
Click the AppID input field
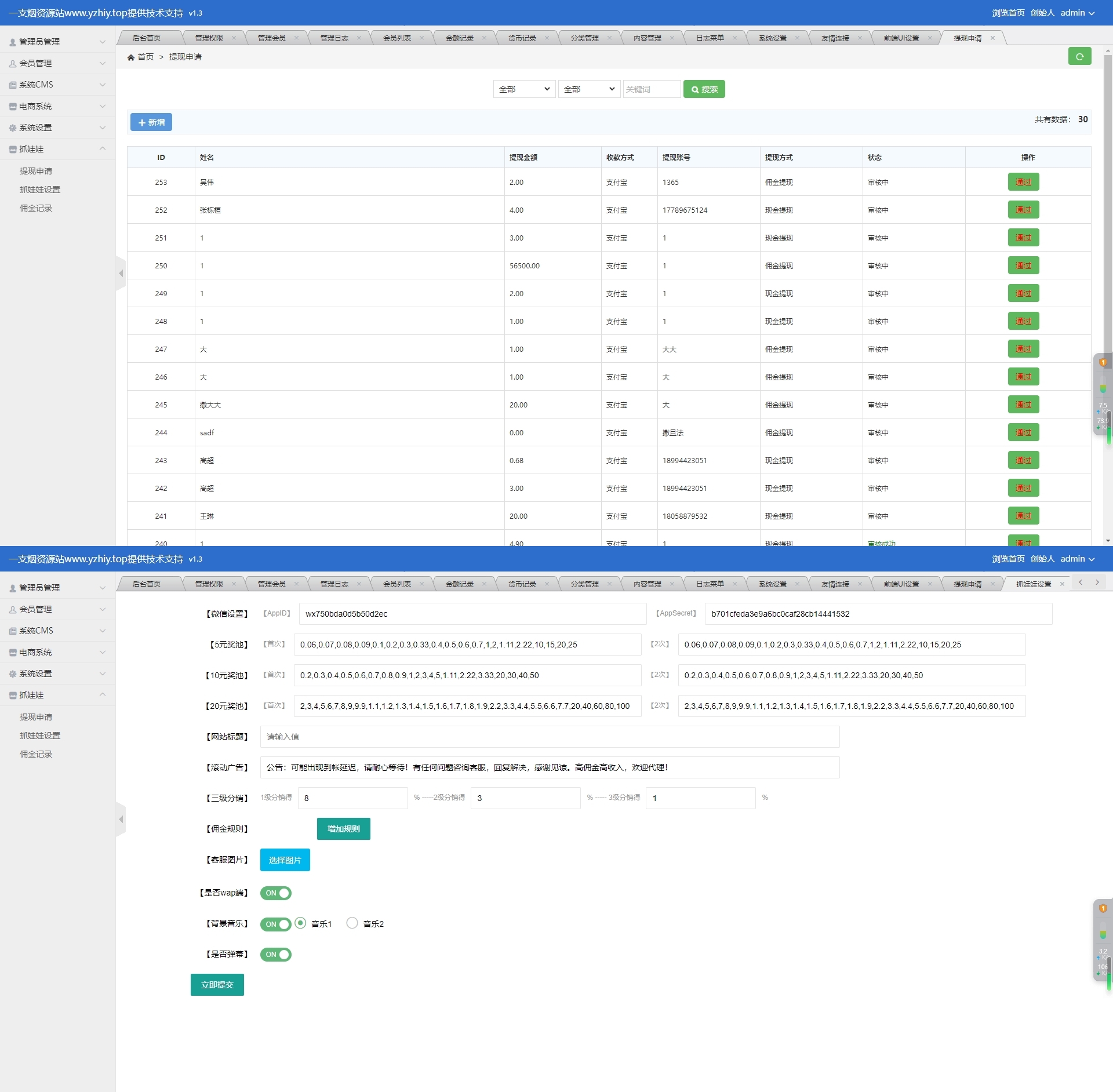pos(472,614)
